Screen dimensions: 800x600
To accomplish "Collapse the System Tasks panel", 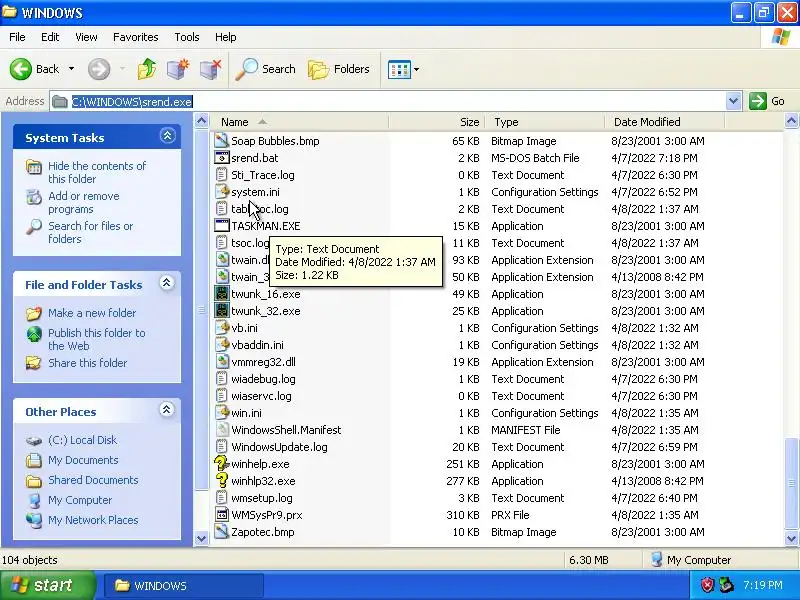I will coord(167,136).
